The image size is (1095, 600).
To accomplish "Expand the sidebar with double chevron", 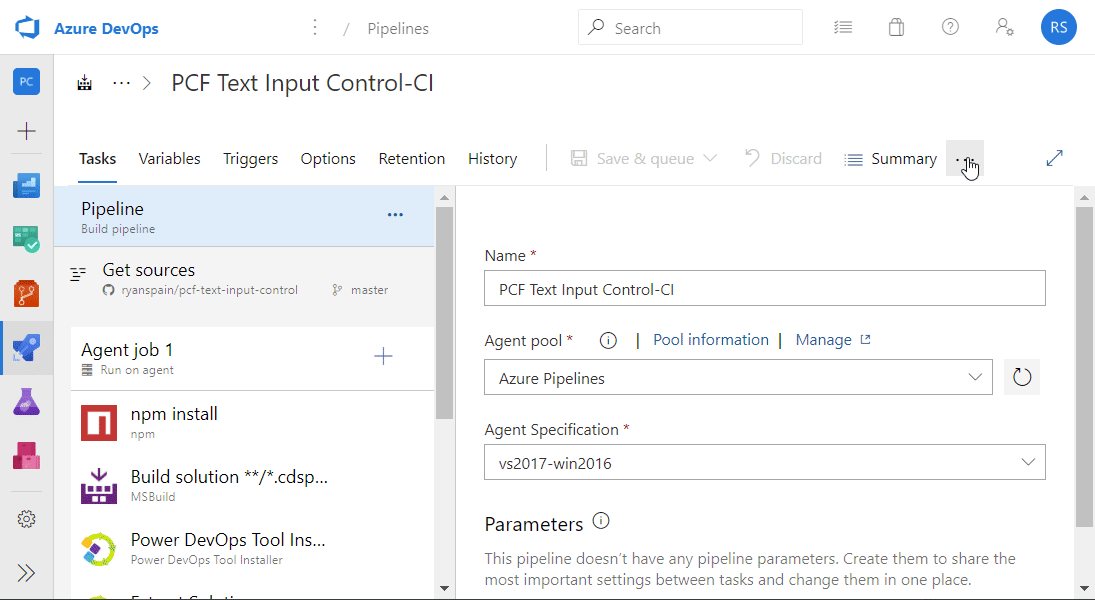I will pyautogui.click(x=27, y=573).
